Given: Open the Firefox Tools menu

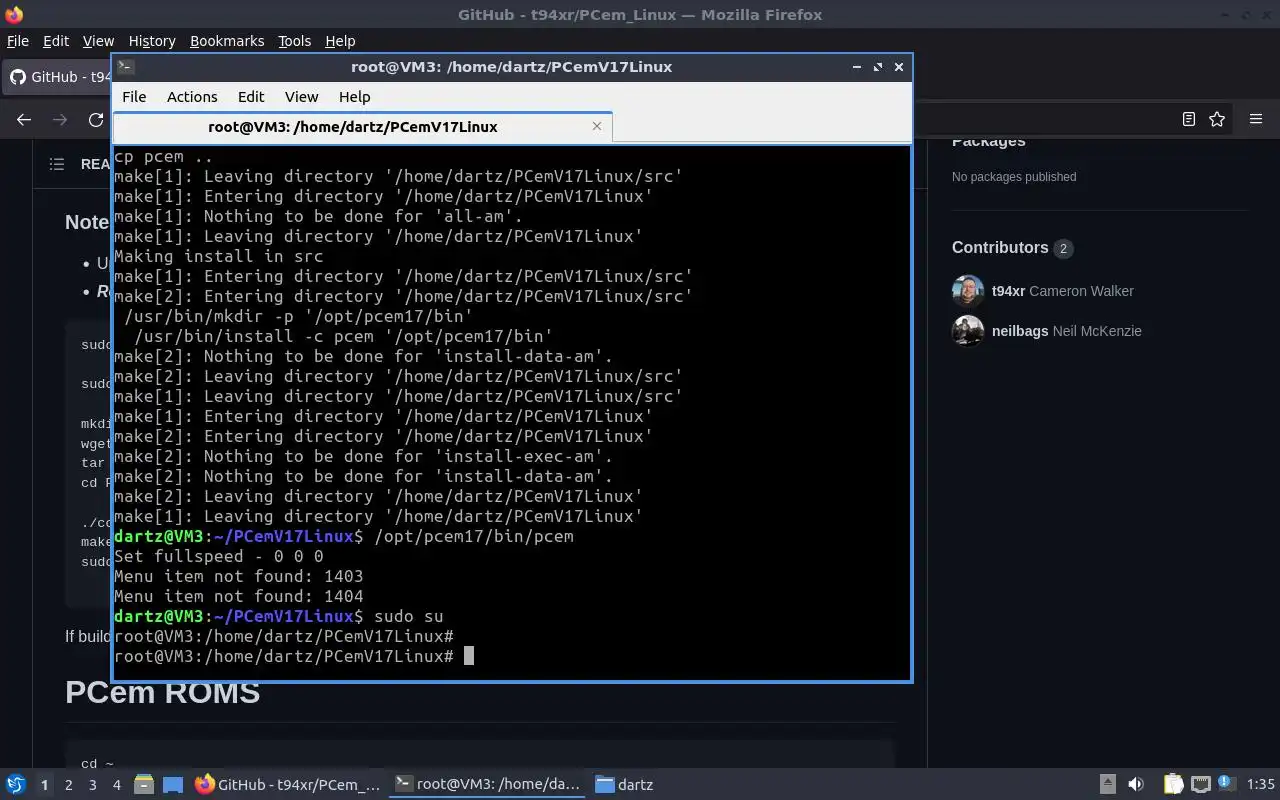Looking at the screenshot, I should click(x=294, y=41).
